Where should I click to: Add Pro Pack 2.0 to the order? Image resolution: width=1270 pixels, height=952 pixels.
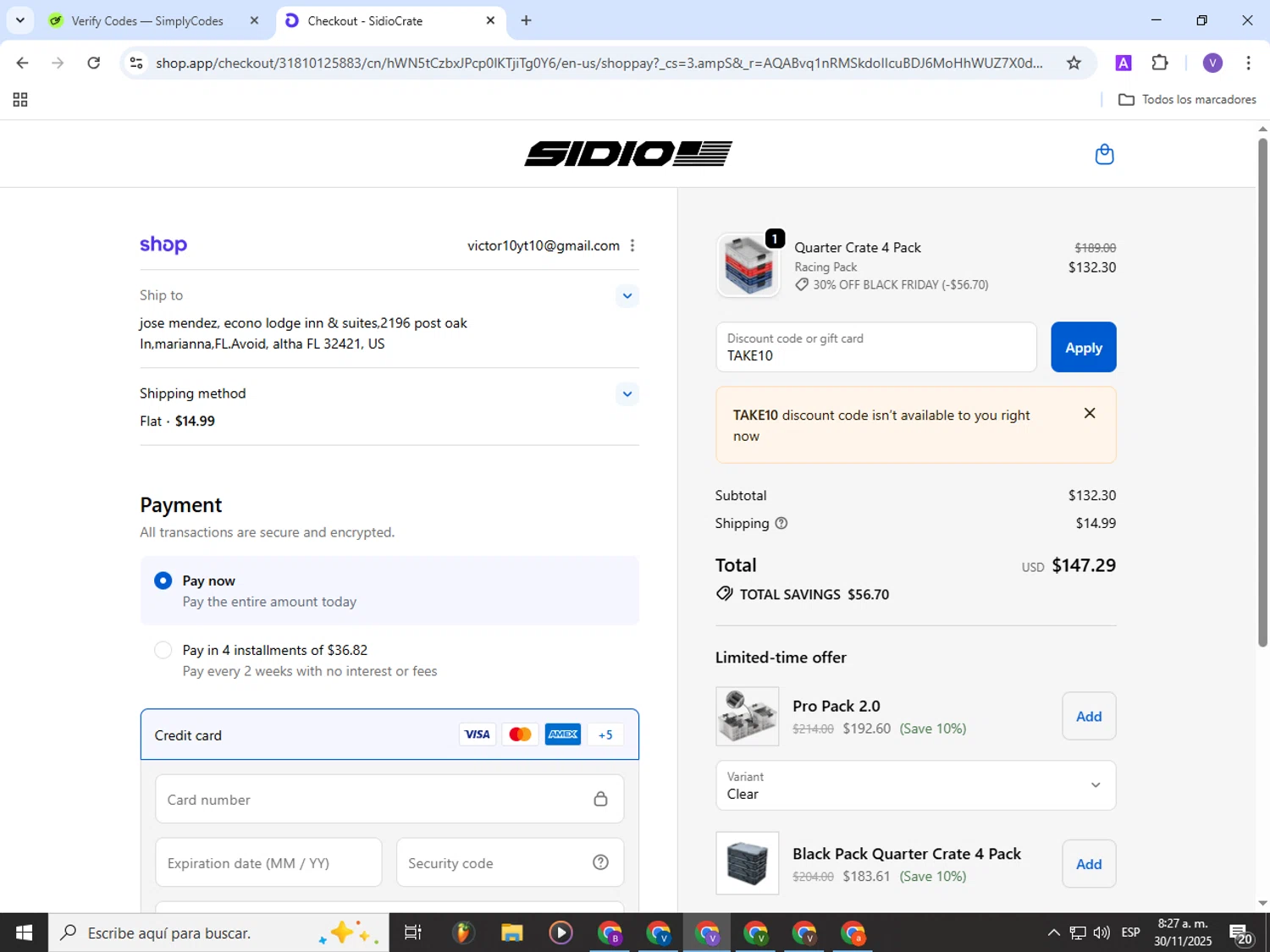(1089, 716)
